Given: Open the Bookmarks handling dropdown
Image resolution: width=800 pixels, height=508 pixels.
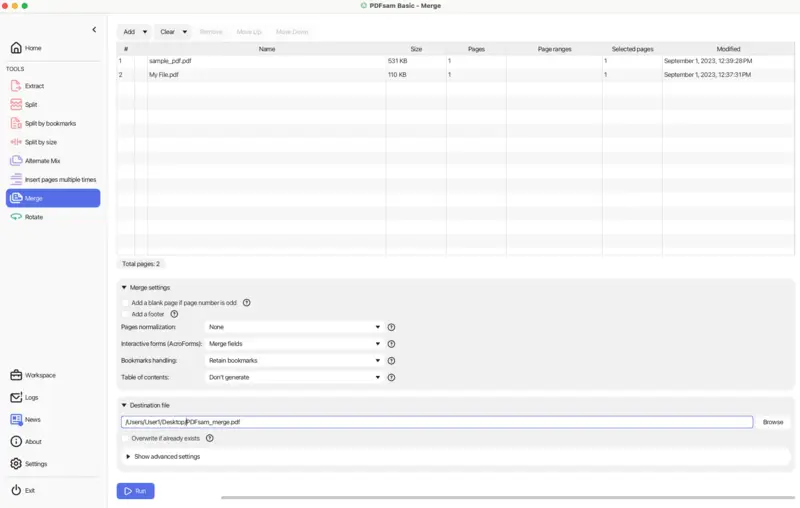Looking at the screenshot, I should coord(294,361).
